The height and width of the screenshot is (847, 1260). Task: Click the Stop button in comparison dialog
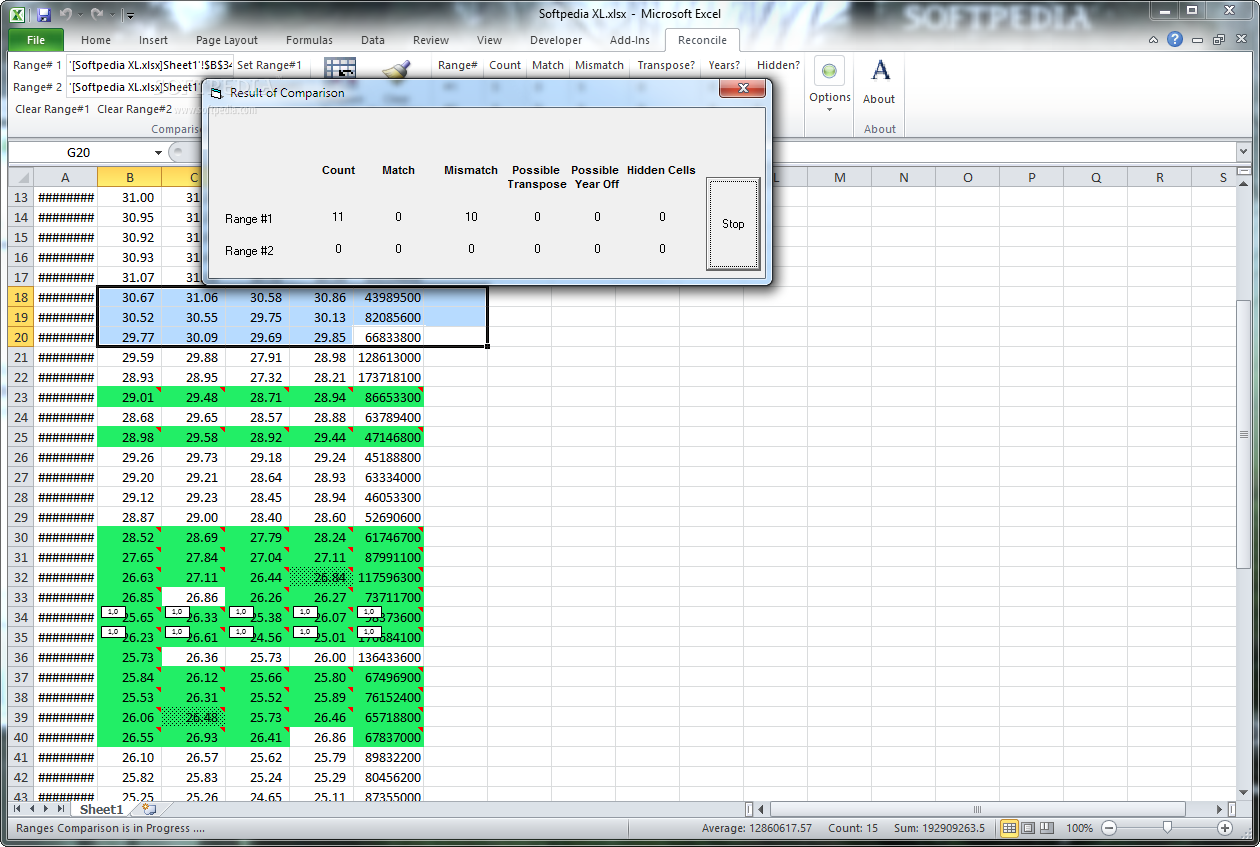coord(733,224)
